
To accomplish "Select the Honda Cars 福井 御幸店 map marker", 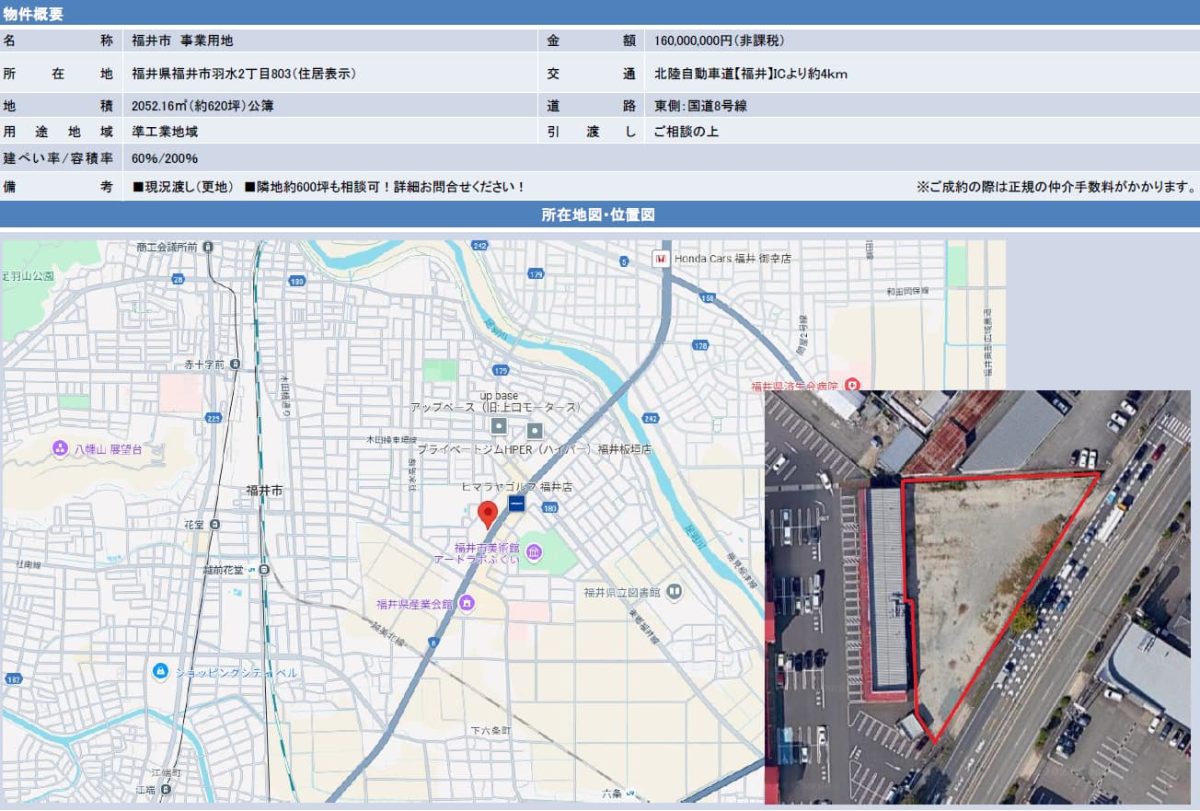I will (662, 259).
